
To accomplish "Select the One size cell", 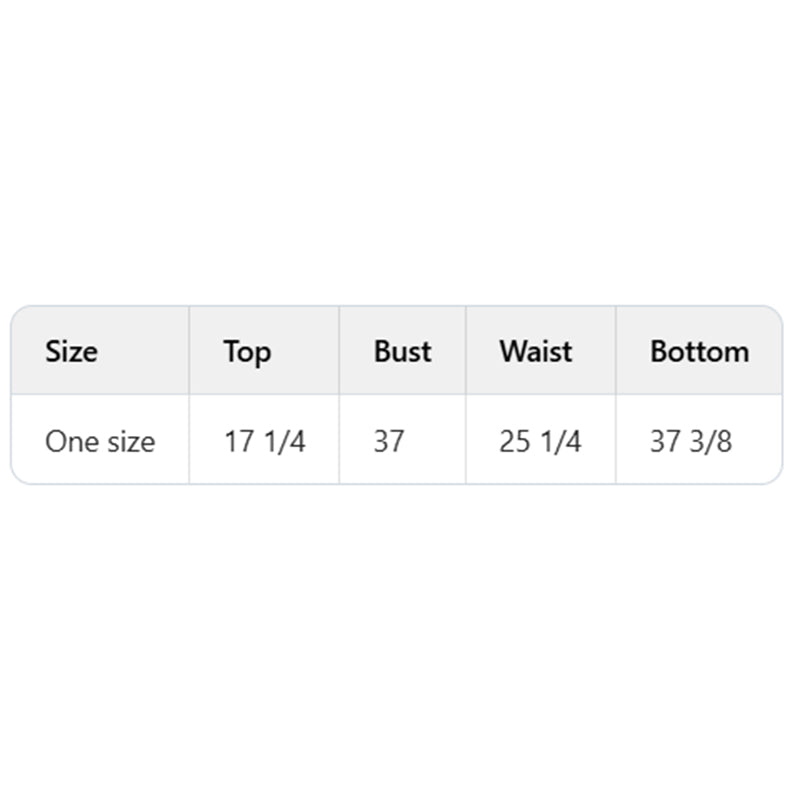I will (100, 441).
